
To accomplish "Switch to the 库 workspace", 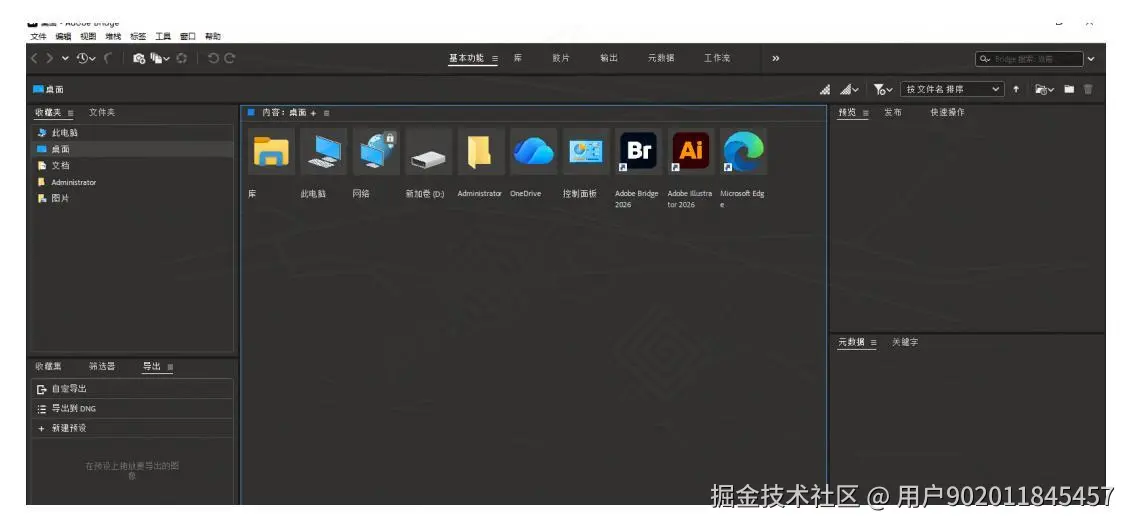I will pyautogui.click(x=518, y=59).
